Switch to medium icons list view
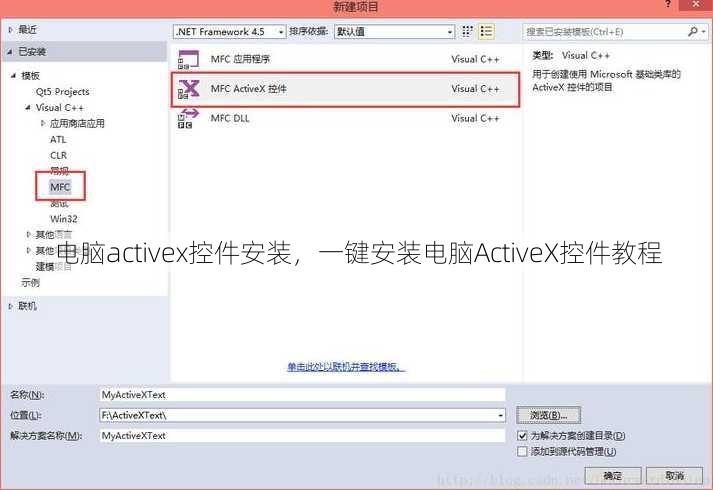Screen dimensions: 713x490 click(486, 31)
